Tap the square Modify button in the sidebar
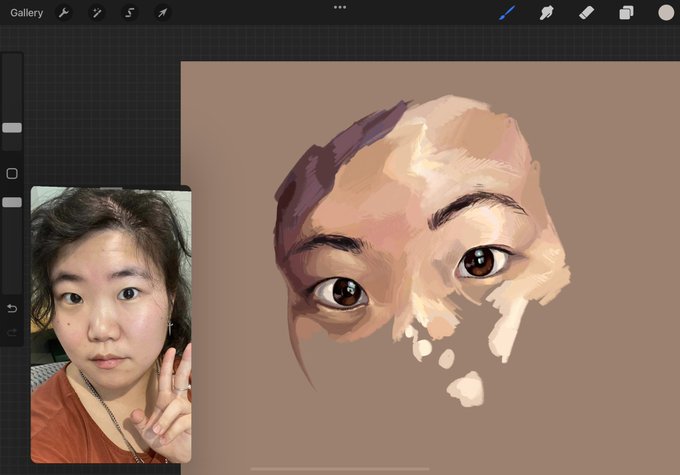Screen dimensions: 680x475 pos(12,174)
